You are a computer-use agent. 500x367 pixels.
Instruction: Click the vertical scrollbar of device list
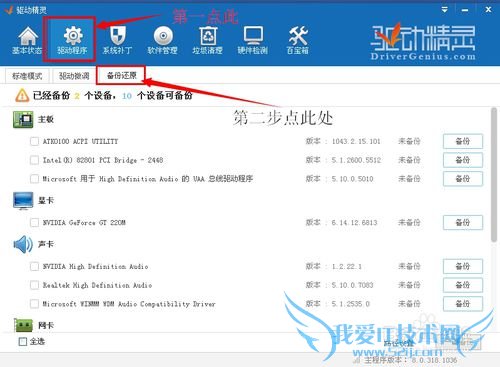tap(494, 174)
